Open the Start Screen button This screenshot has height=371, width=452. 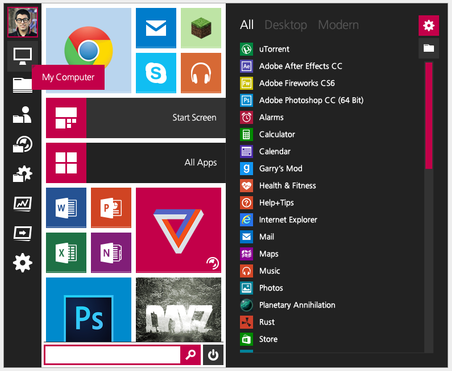coord(136,118)
